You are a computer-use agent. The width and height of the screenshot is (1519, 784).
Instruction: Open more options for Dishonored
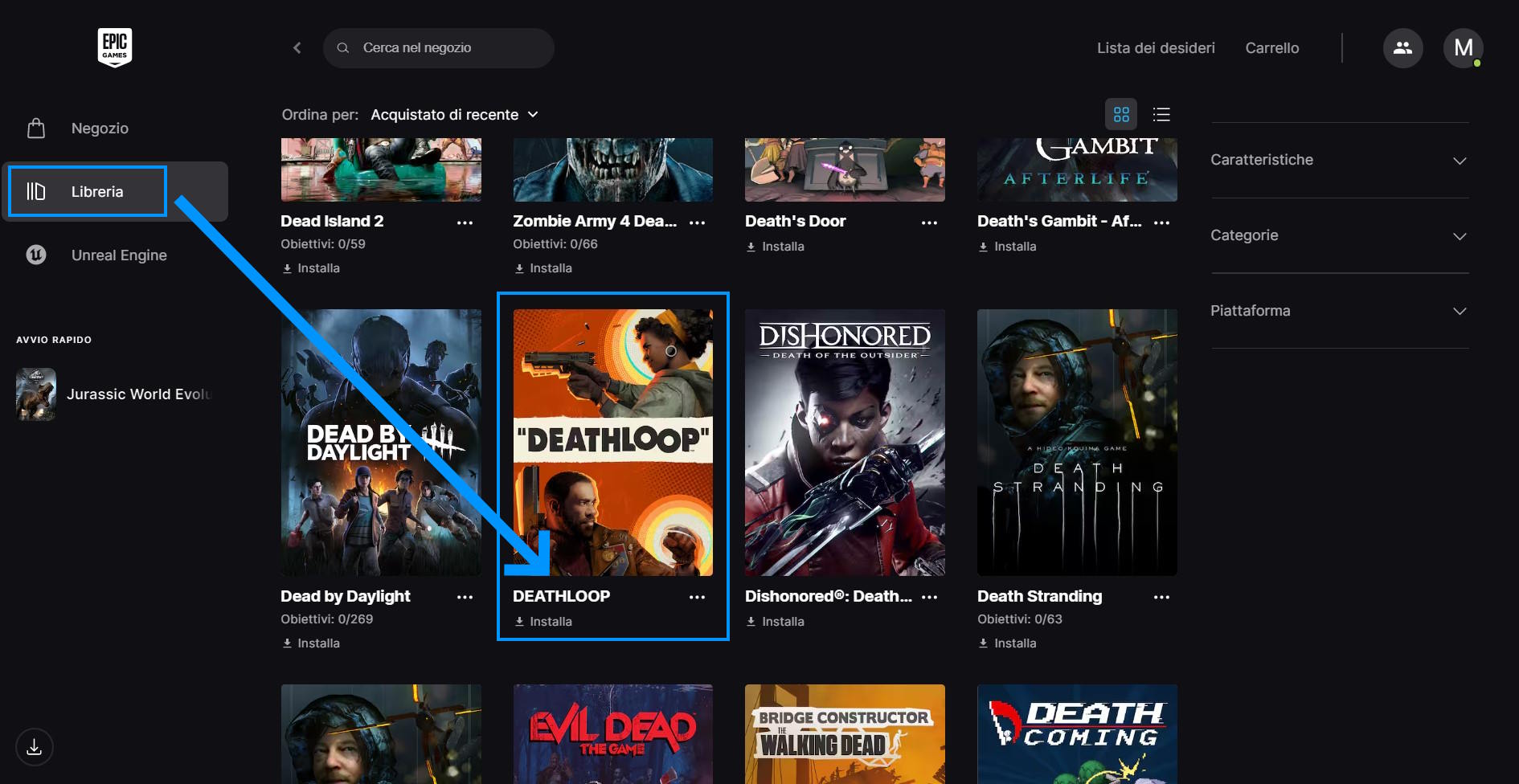929,597
